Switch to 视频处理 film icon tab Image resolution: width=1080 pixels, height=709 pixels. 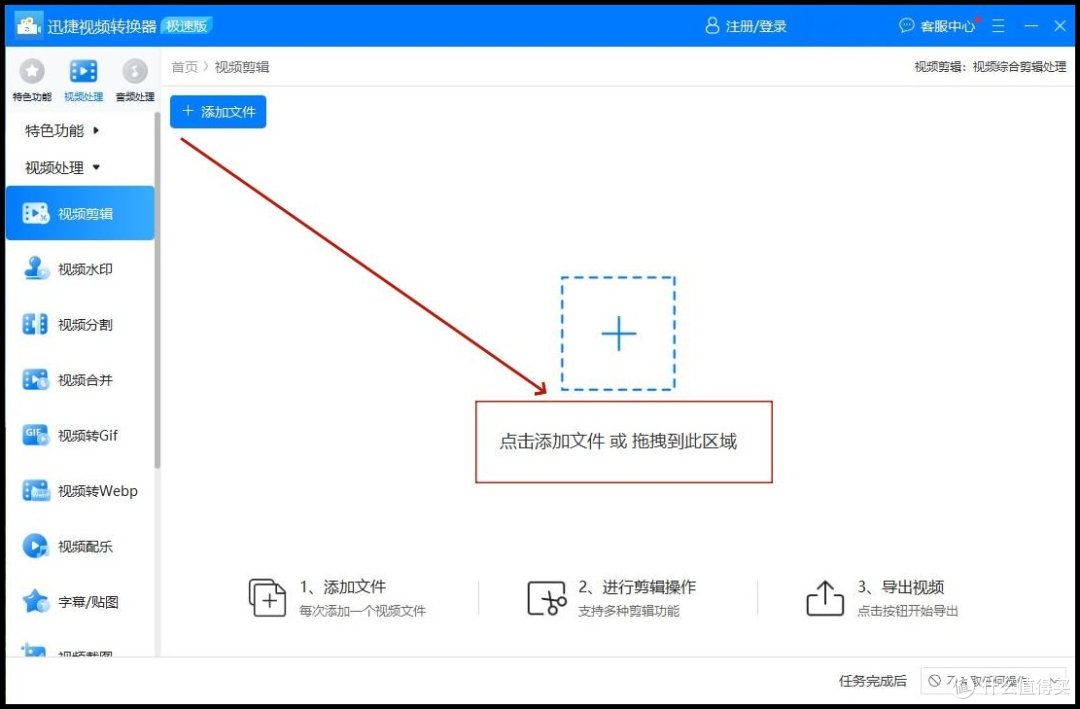pyautogui.click(x=83, y=80)
